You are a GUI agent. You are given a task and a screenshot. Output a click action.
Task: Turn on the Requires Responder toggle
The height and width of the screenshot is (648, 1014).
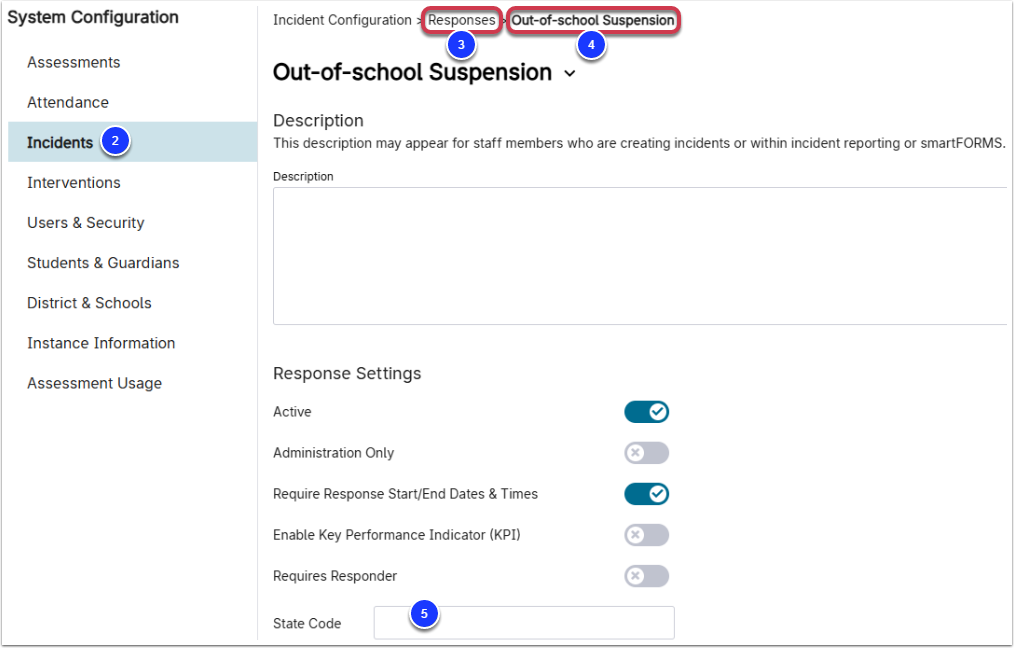tap(647, 576)
